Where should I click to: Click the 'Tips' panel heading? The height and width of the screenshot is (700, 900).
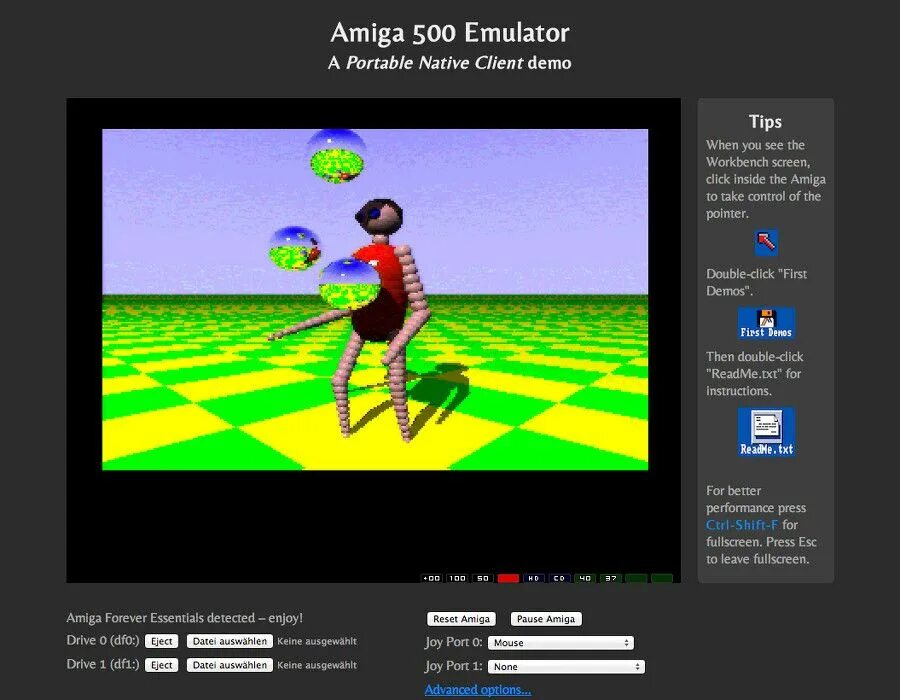(x=765, y=122)
